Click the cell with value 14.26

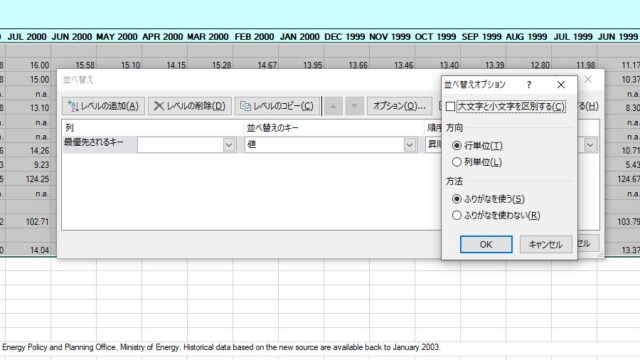coord(28,151)
